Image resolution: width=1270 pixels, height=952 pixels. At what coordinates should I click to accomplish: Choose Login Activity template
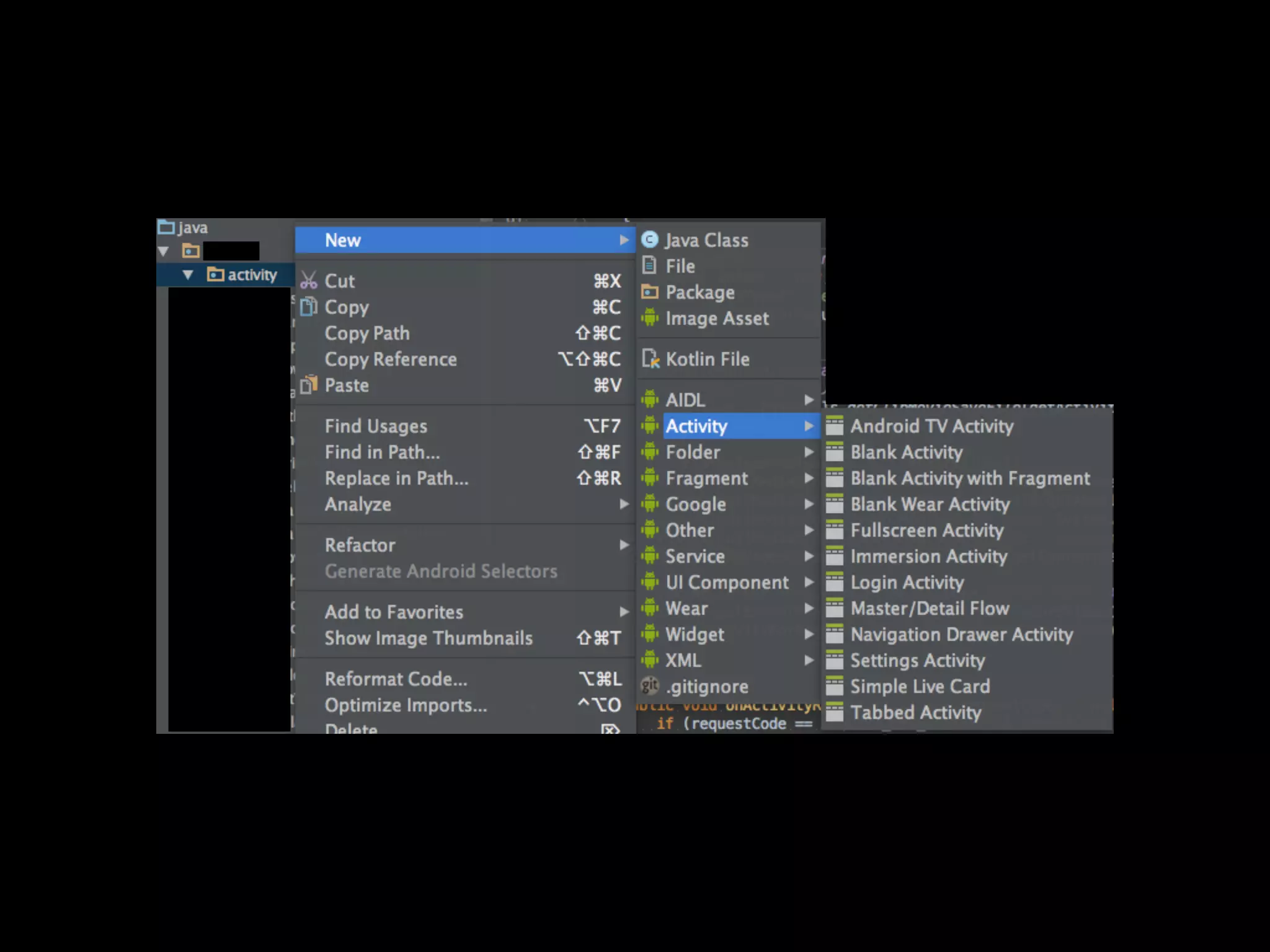point(907,582)
